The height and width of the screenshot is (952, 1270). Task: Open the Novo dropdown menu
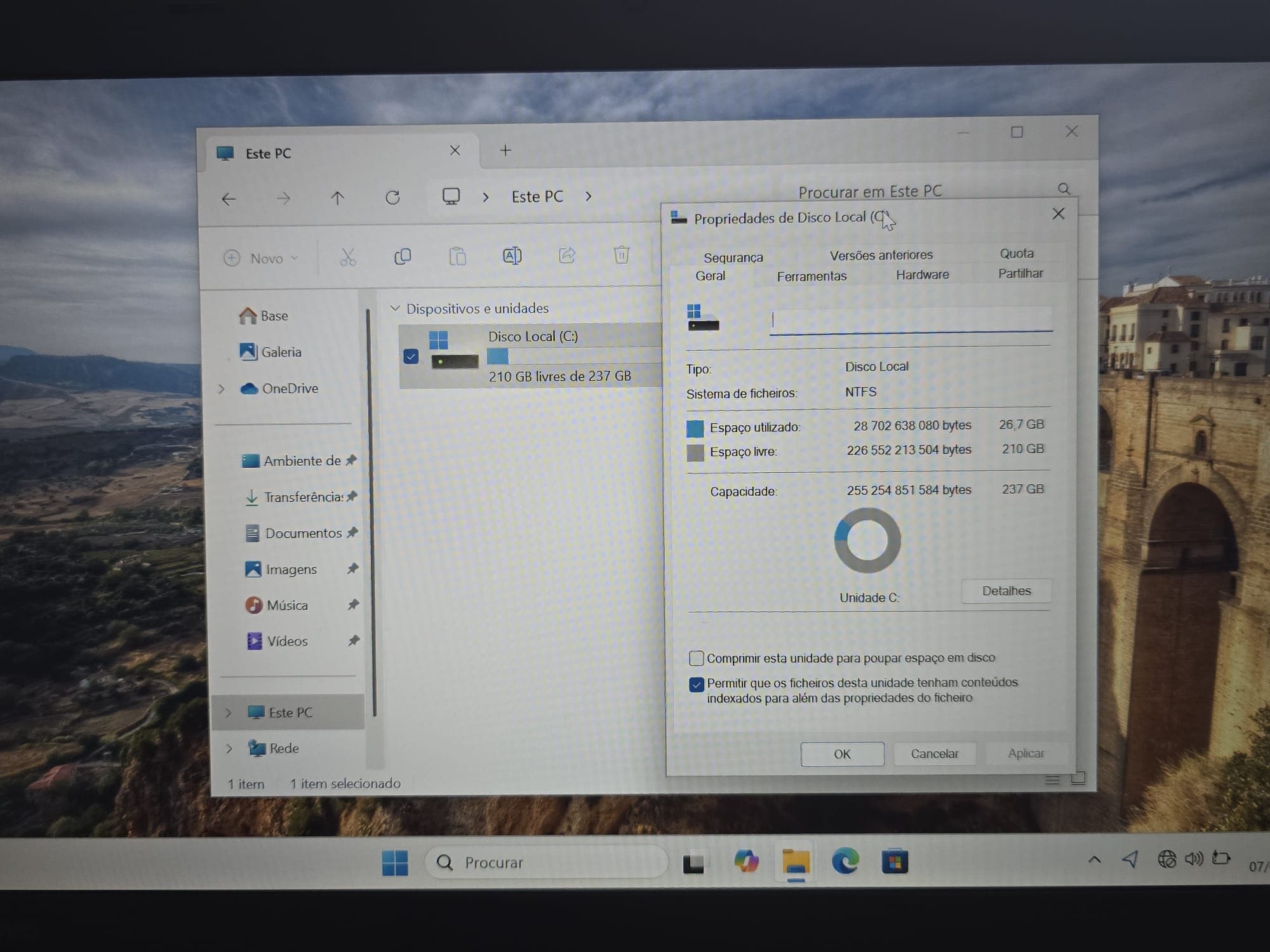(260, 258)
